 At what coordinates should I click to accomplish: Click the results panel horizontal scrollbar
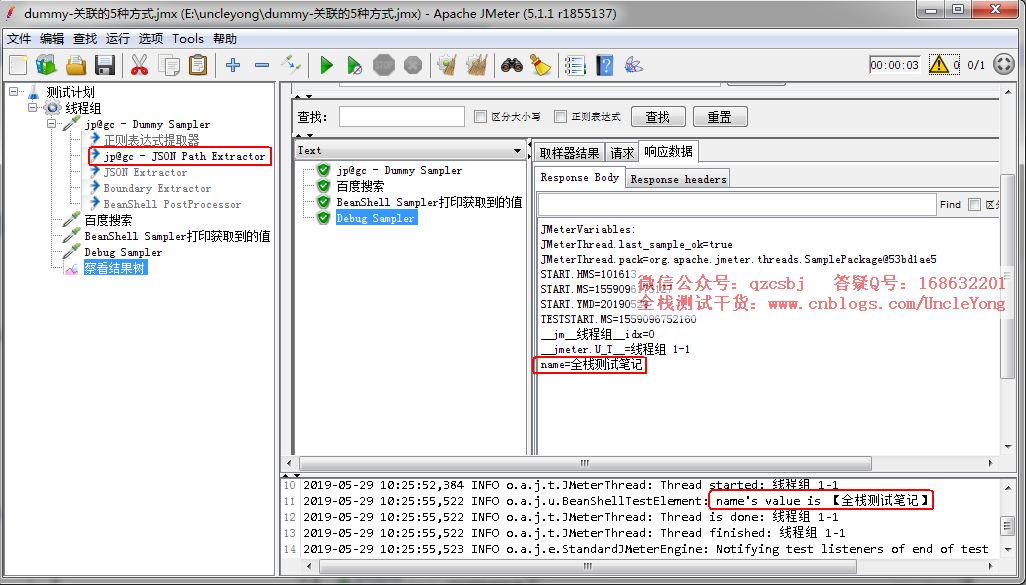coord(584,463)
